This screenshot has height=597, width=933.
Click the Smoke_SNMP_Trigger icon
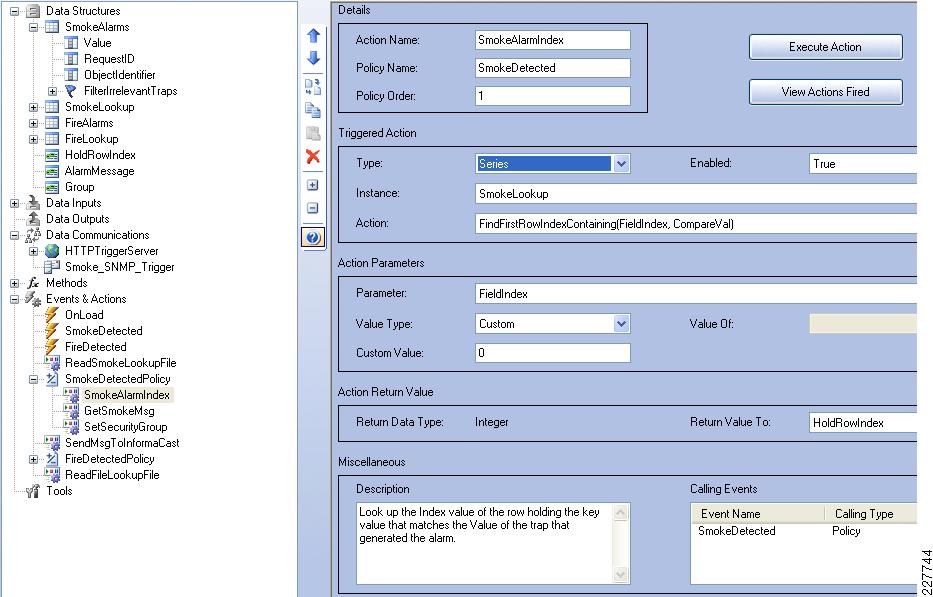[x=52, y=267]
